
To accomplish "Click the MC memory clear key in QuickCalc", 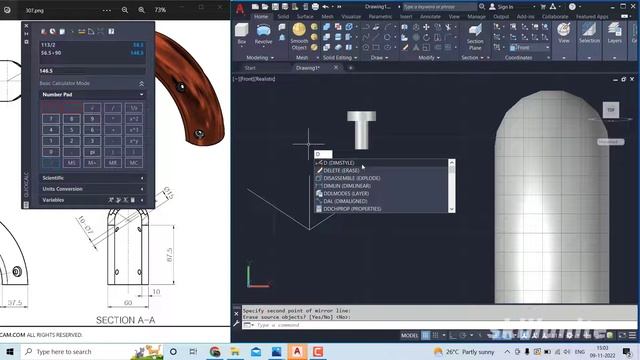I will click(133, 163).
